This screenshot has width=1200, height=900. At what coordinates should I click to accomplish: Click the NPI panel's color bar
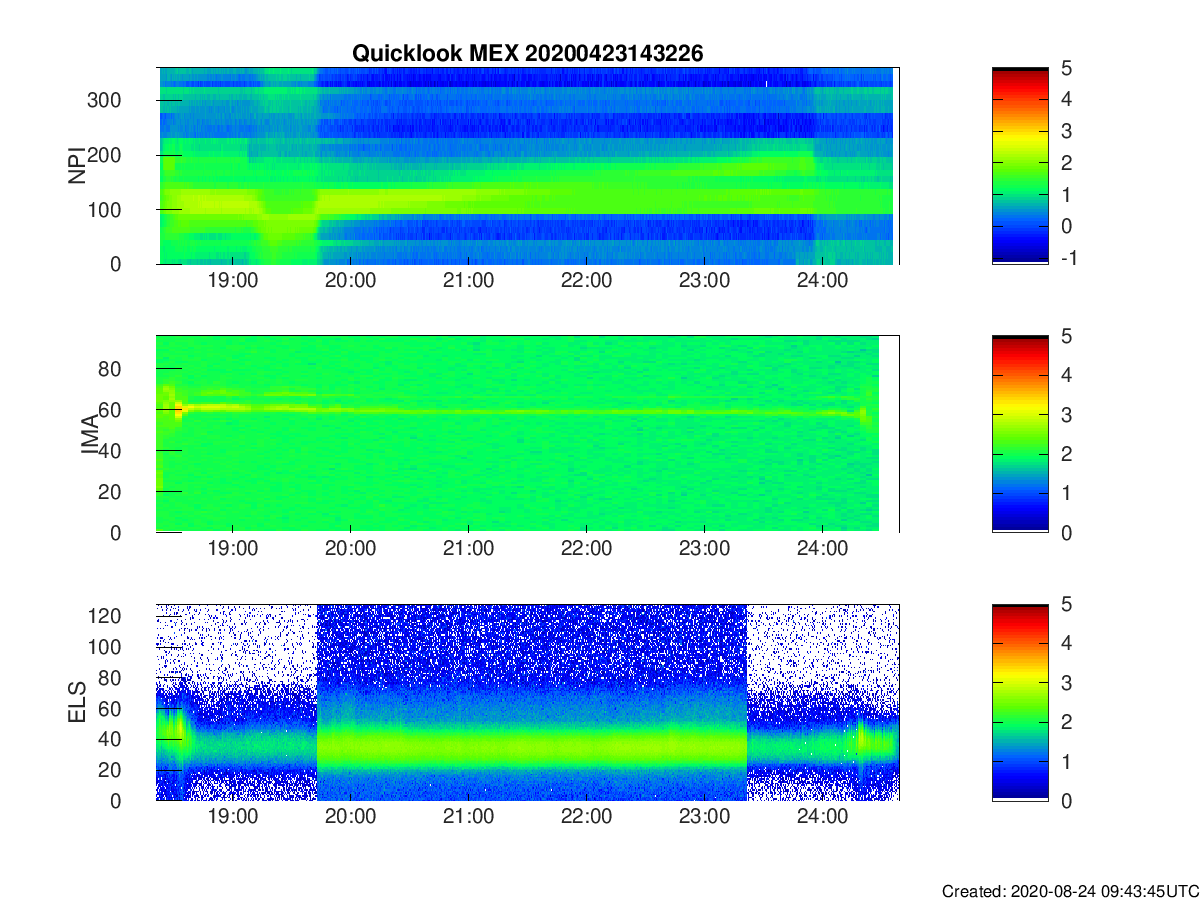[1020, 166]
